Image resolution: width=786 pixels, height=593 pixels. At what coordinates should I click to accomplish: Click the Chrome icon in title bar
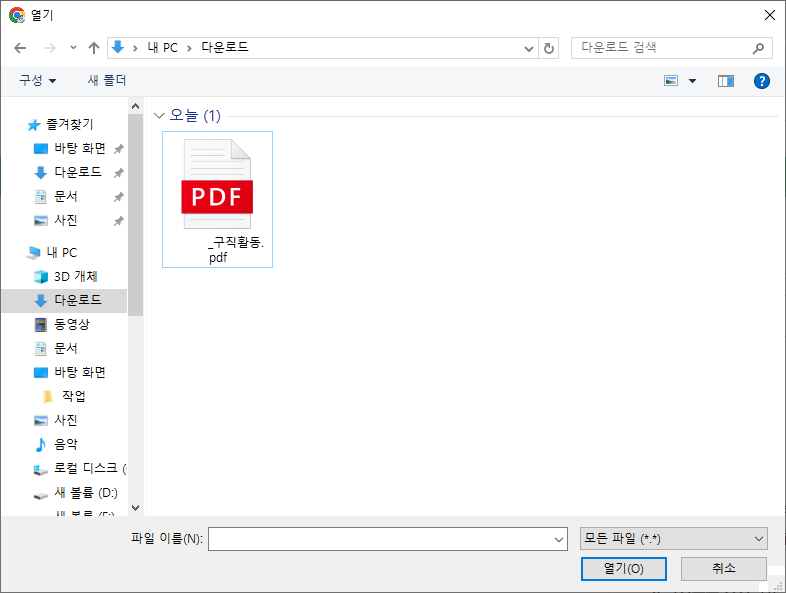[17, 15]
